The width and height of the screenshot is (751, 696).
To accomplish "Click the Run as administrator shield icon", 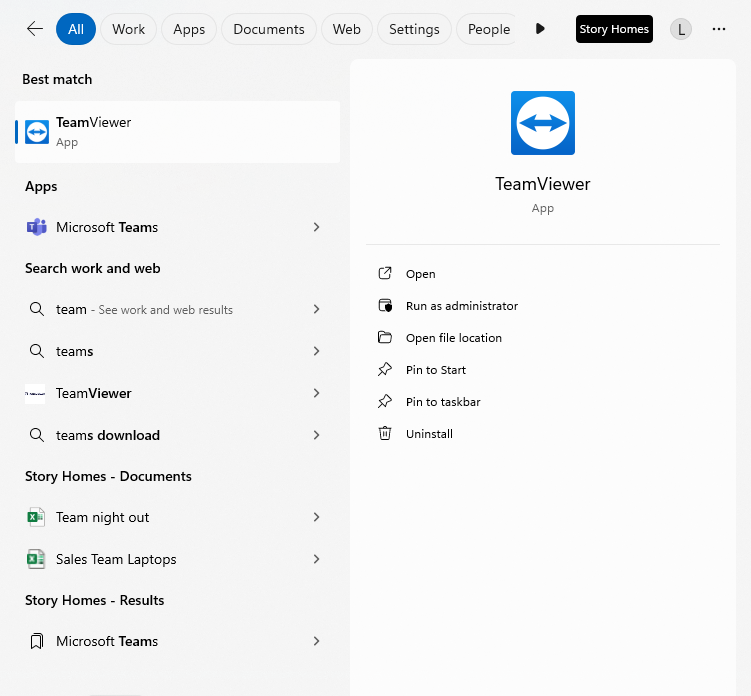I will point(385,306).
